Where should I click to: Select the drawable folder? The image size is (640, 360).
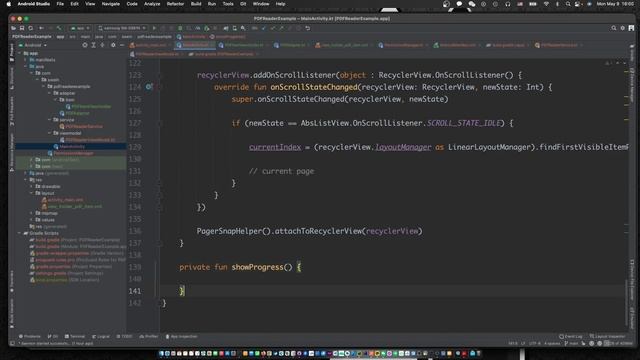[48, 187]
